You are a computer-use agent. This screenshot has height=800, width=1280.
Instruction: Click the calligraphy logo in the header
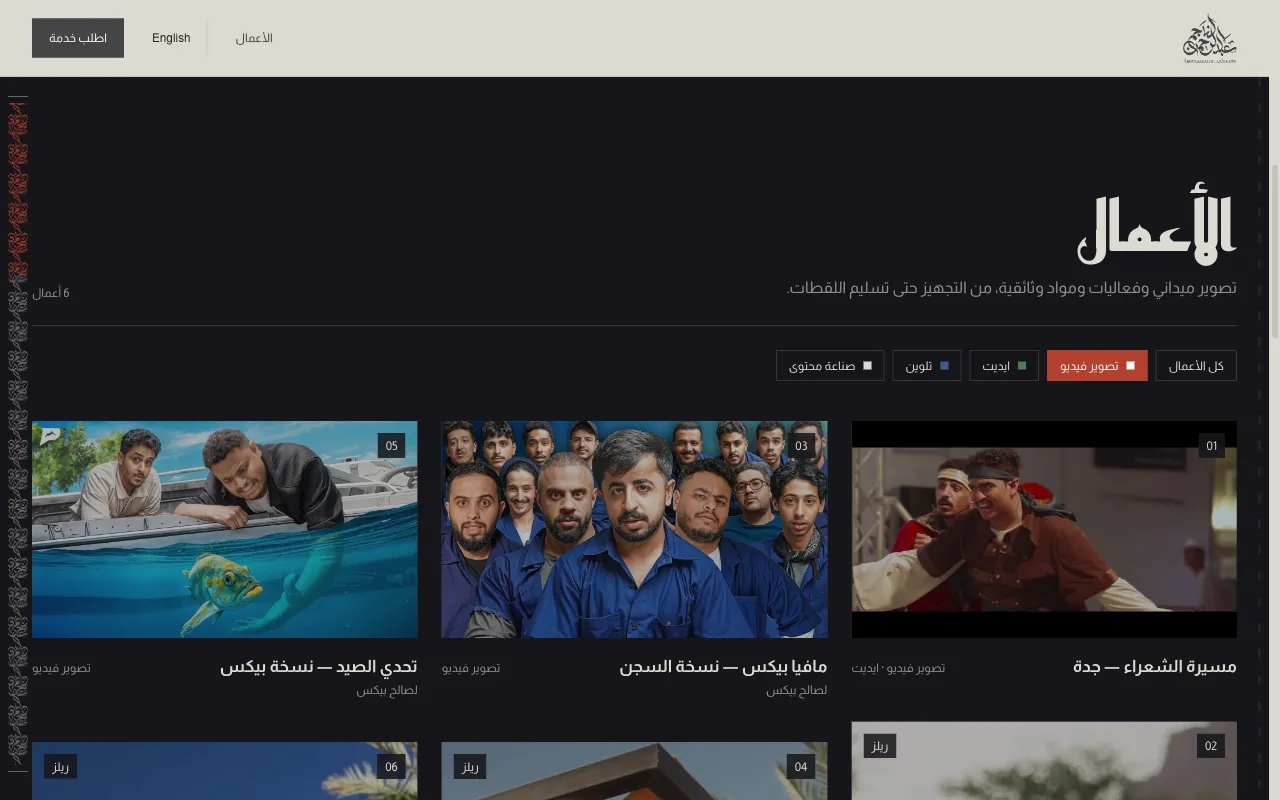1210,39
